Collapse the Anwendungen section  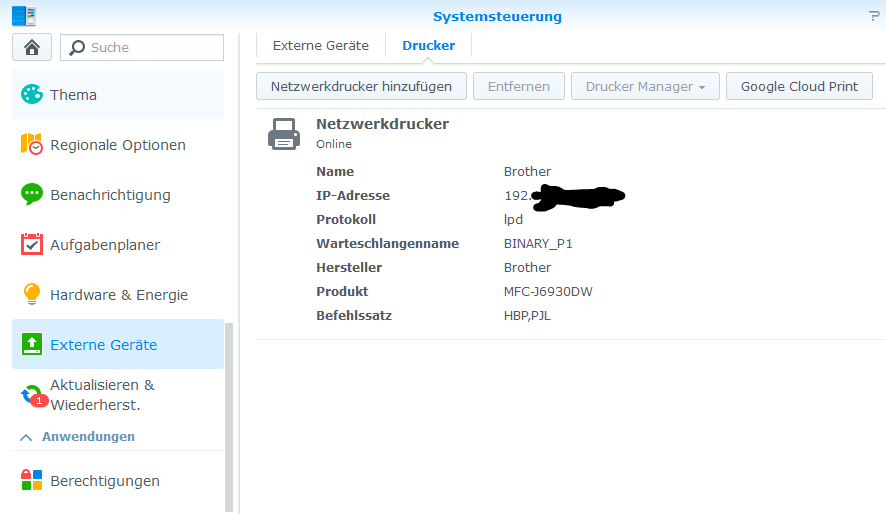pos(26,437)
